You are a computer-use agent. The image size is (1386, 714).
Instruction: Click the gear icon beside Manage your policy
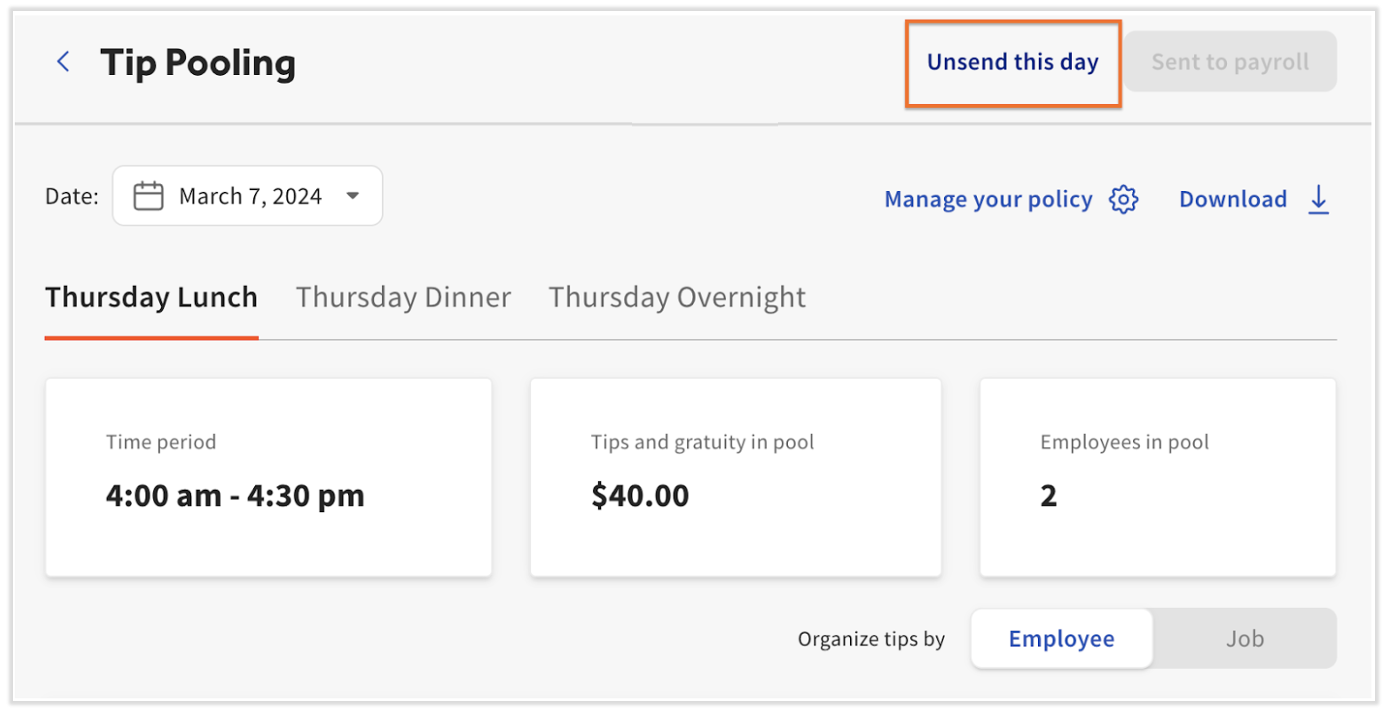pyautogui.click(x=1124, y=199)
